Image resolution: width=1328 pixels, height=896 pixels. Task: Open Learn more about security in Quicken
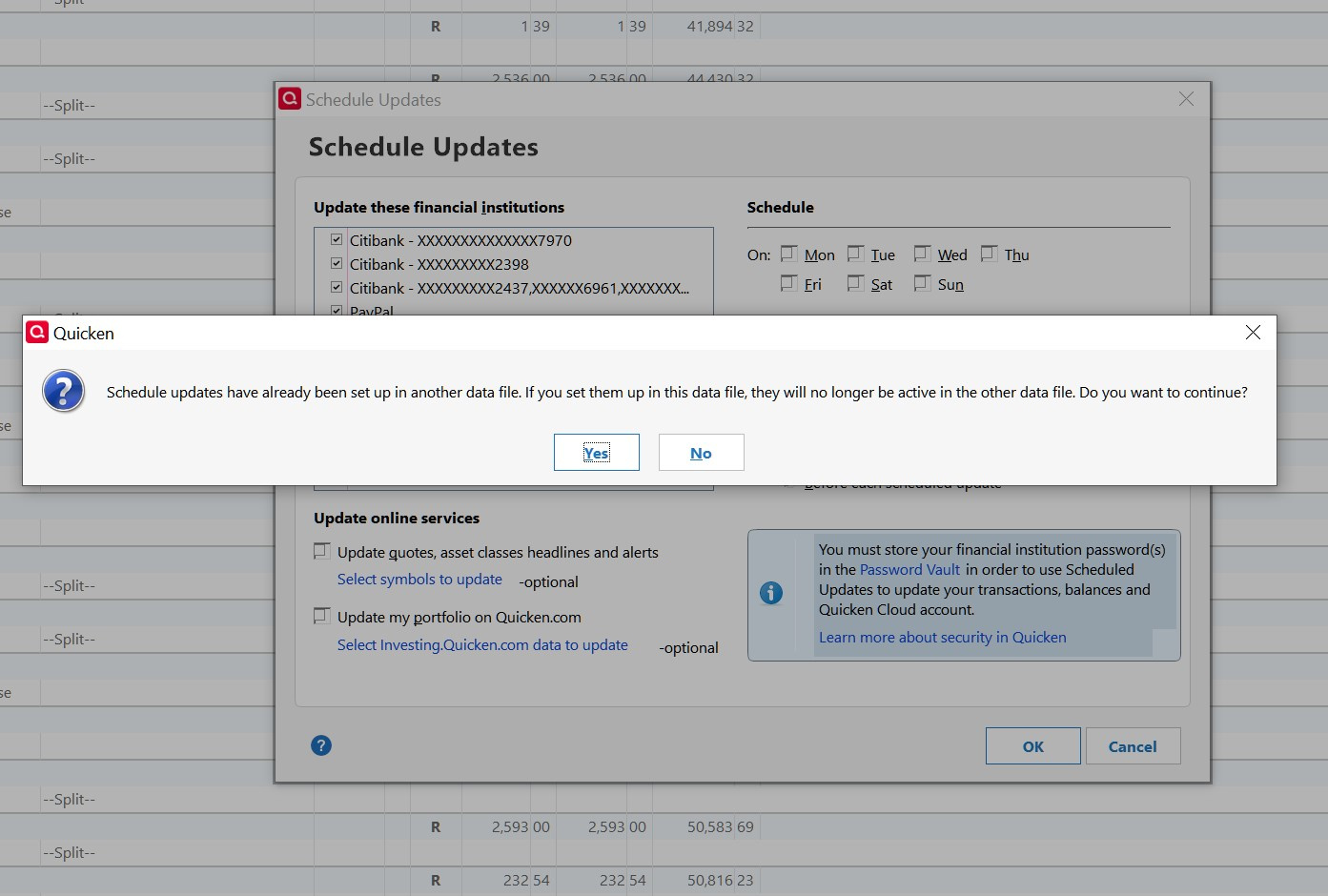(x=942, y=638)
